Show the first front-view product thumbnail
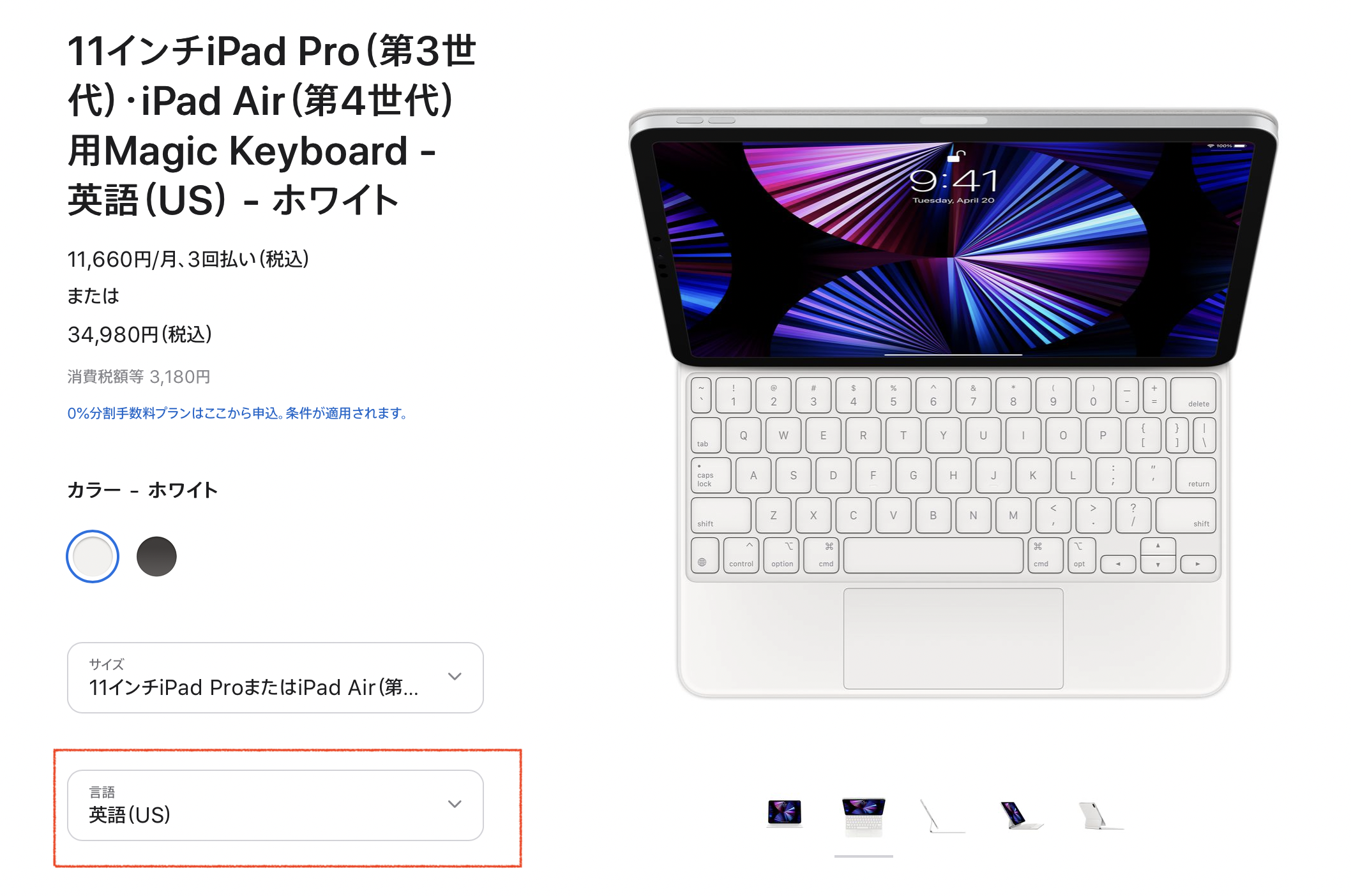1351x896 pixels. tap(785, 814)
